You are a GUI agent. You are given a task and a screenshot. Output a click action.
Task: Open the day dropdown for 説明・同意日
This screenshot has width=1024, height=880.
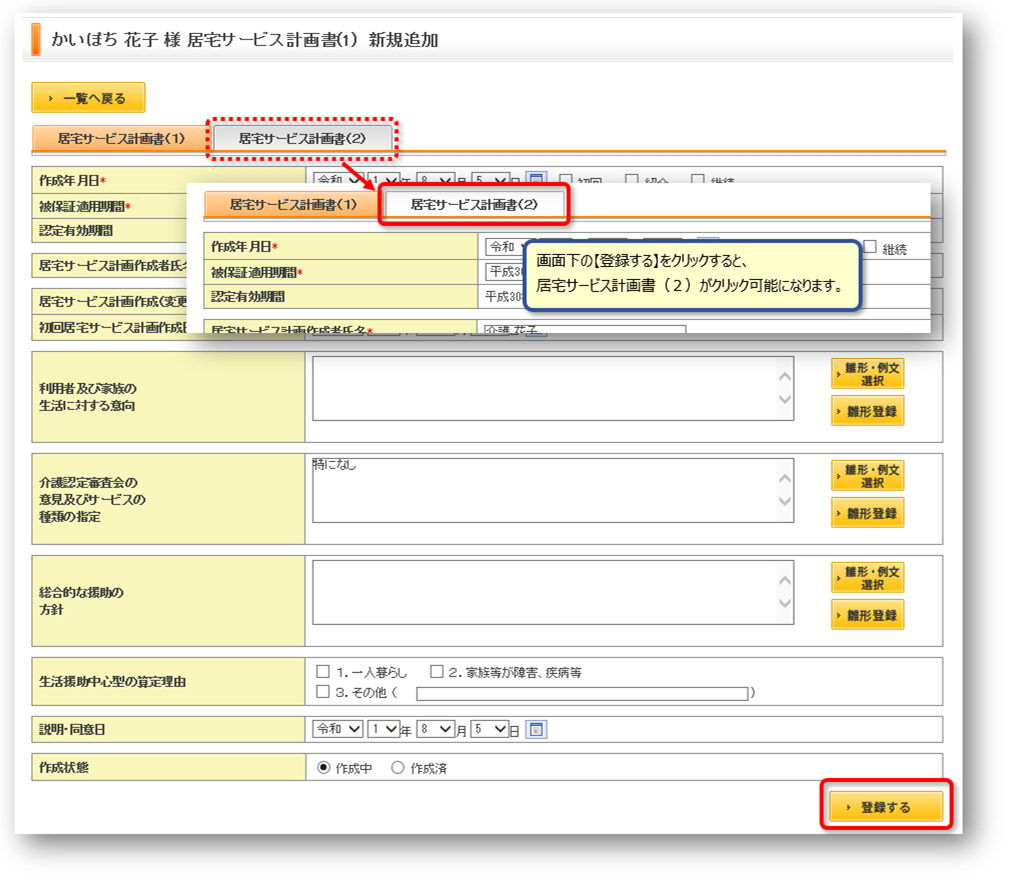[x=490, y=729]
